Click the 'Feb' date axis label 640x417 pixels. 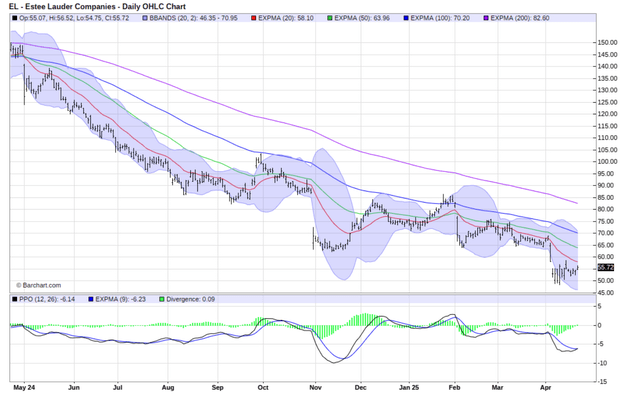click(x=454, y=388)
